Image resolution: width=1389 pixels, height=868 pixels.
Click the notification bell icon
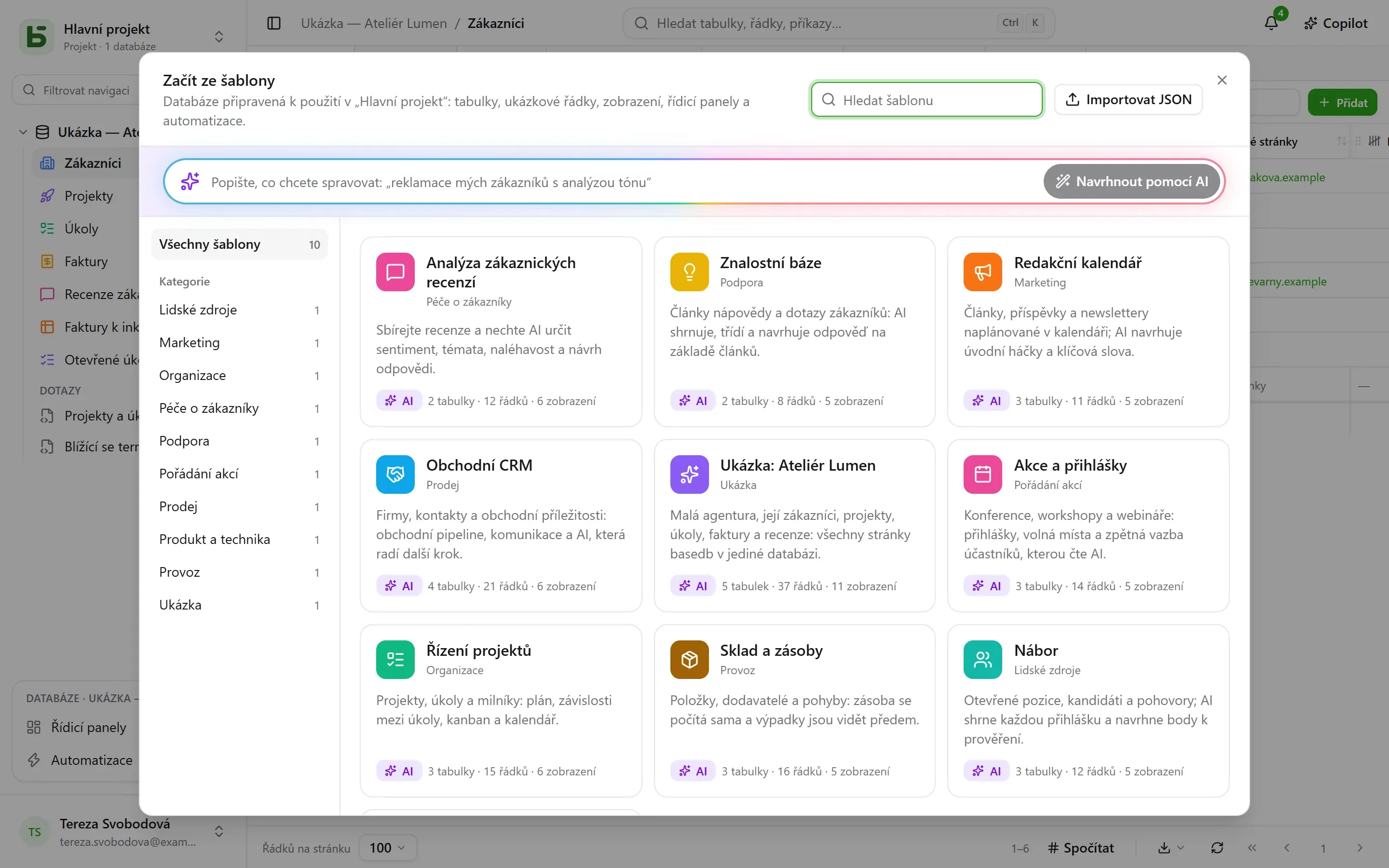click(1271, 23)
